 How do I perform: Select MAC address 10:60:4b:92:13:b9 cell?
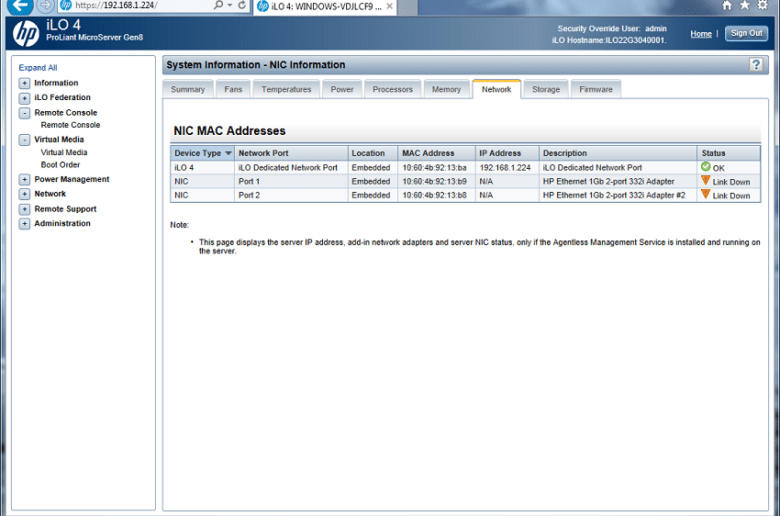[434, 182]
